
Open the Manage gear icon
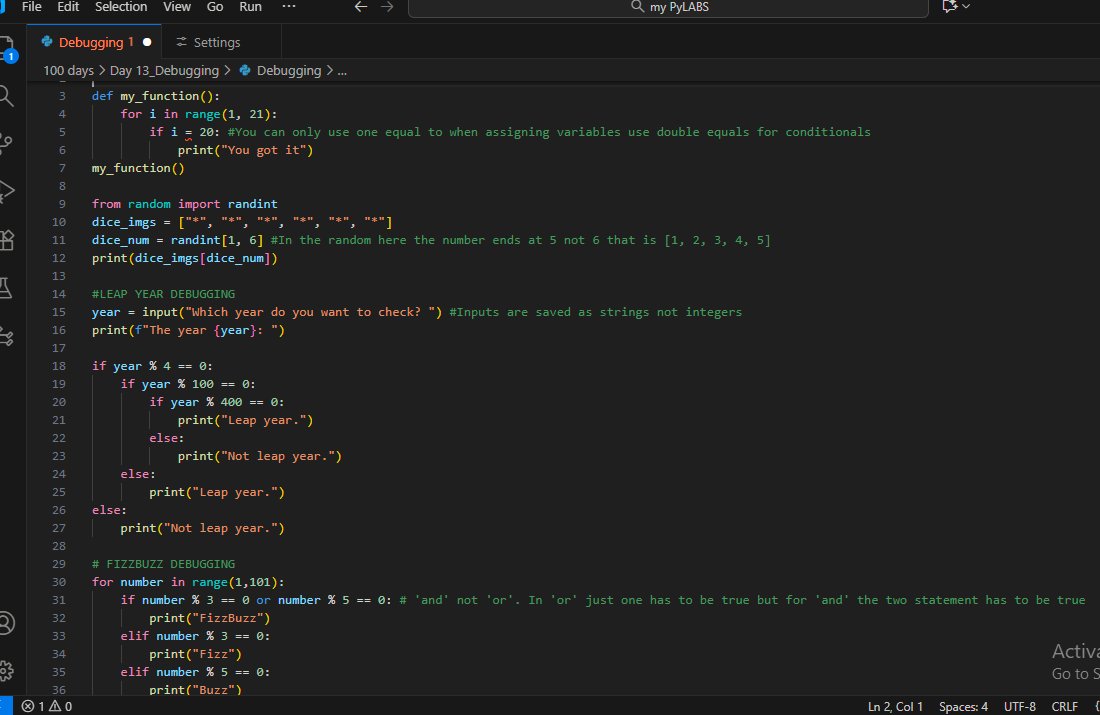6,671
